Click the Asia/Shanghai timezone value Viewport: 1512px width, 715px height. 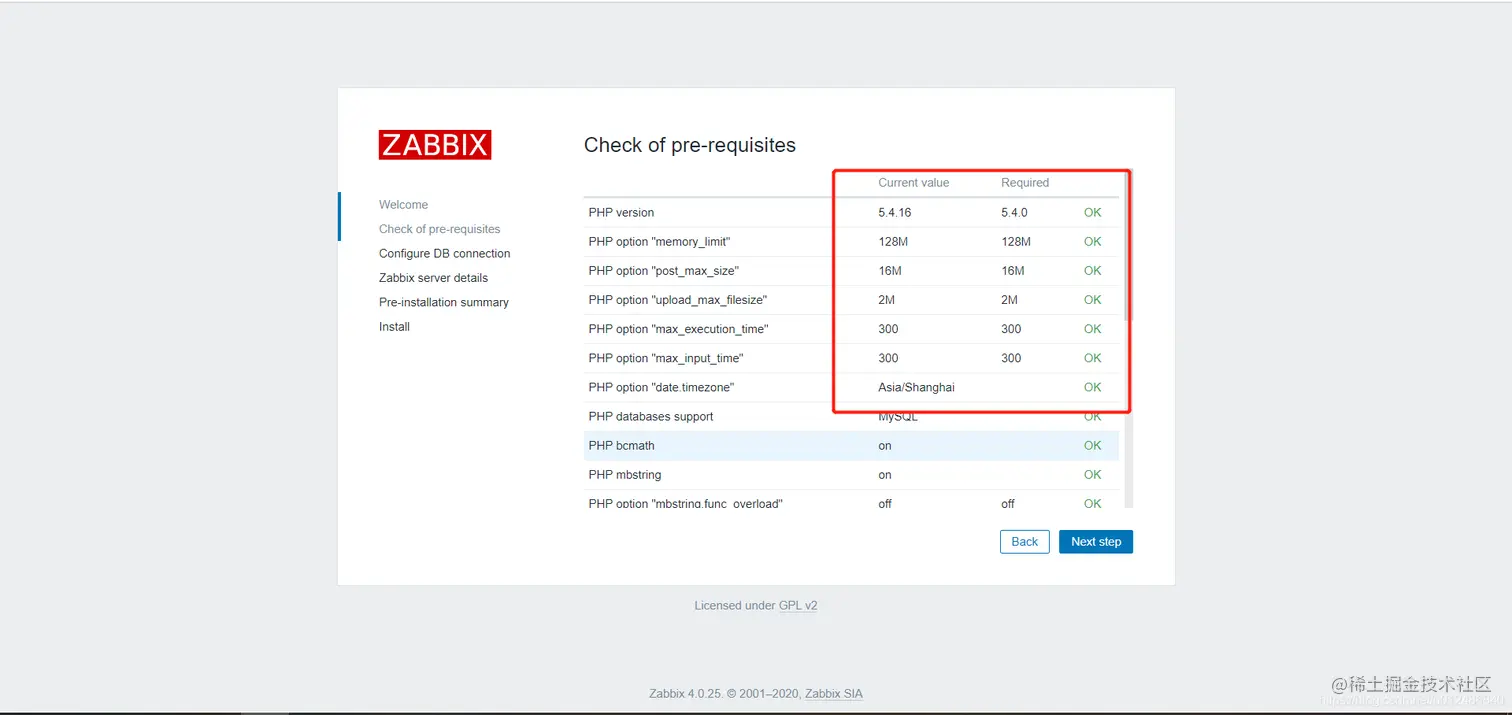tap(916, 387)
